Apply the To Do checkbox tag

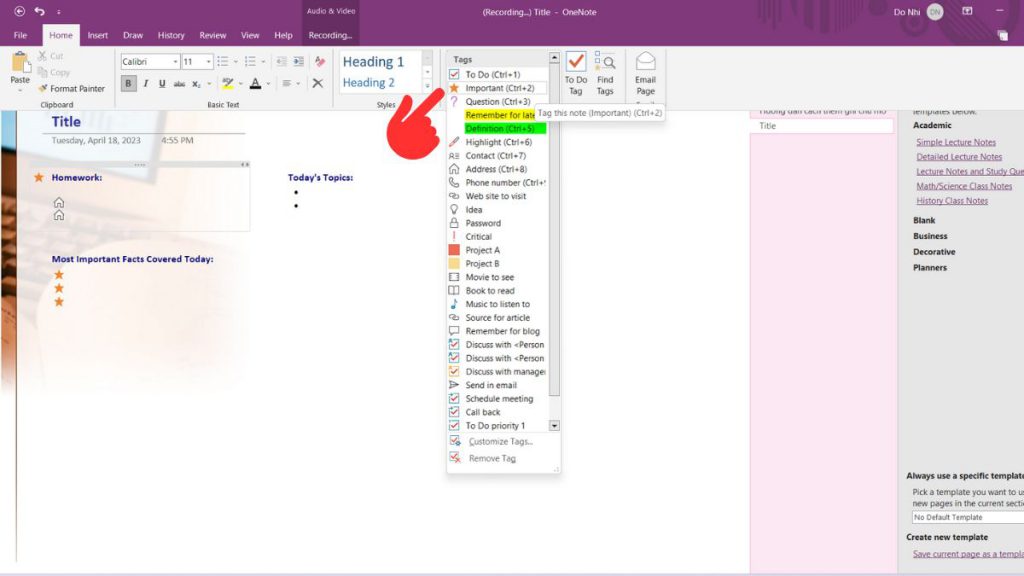coord(492,75)
